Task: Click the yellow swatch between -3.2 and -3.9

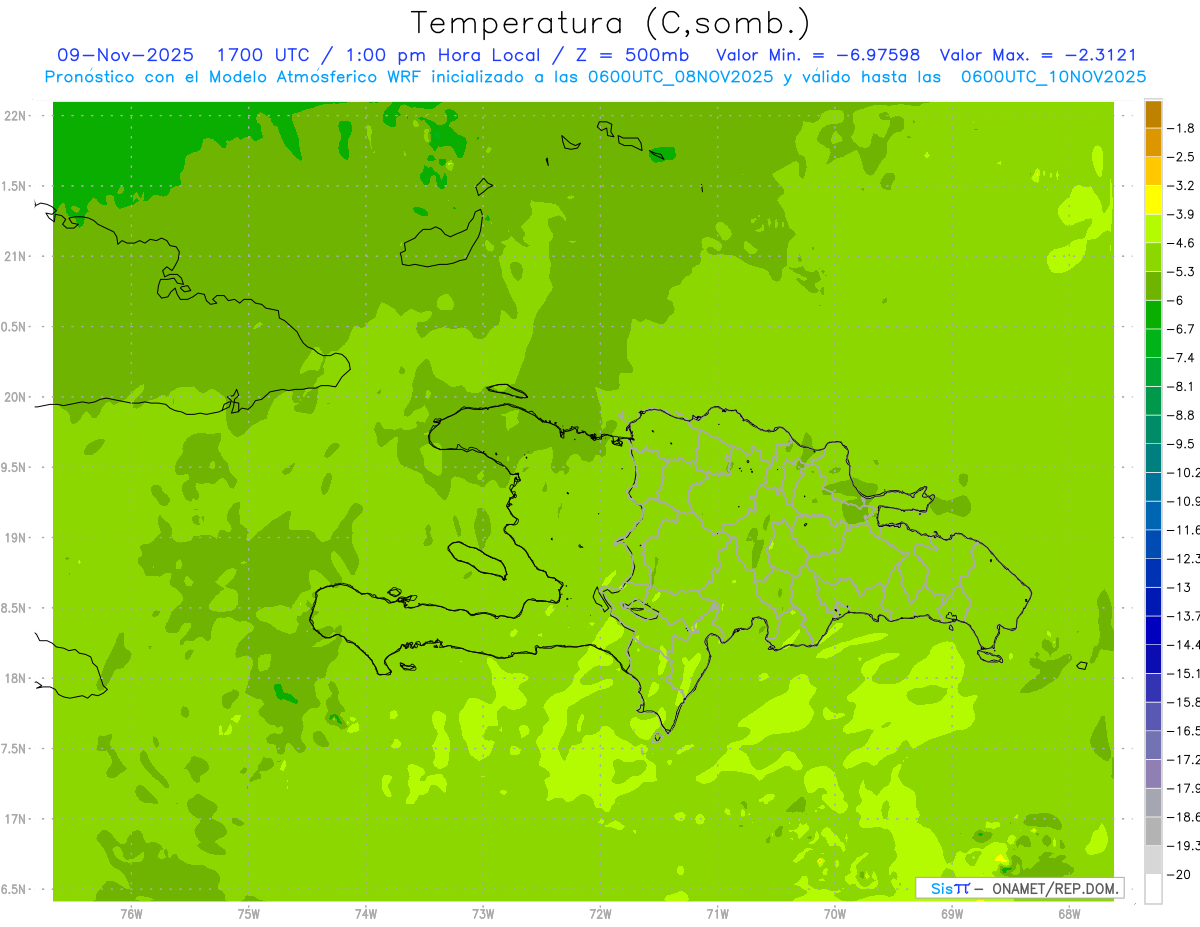Action: click(1153, 200)
